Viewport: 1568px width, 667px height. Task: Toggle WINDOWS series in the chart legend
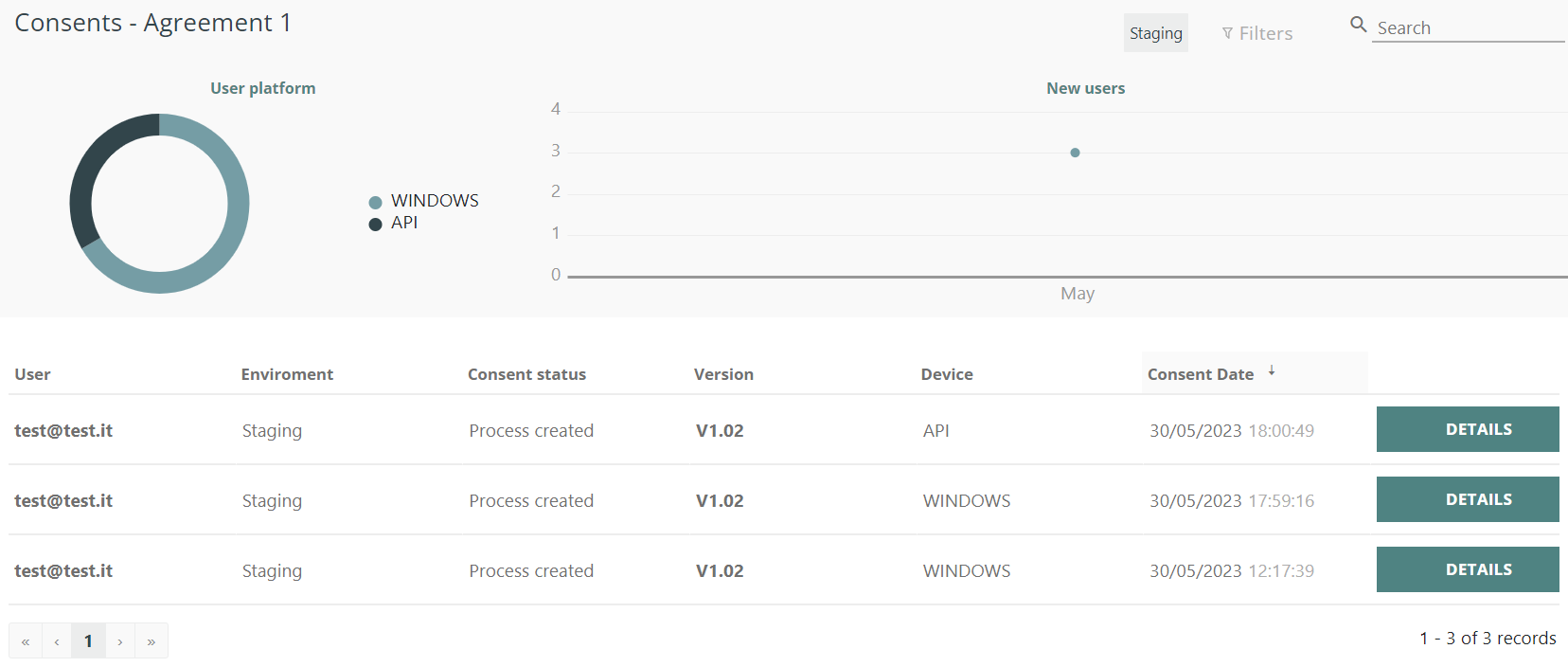coord(434,201)
